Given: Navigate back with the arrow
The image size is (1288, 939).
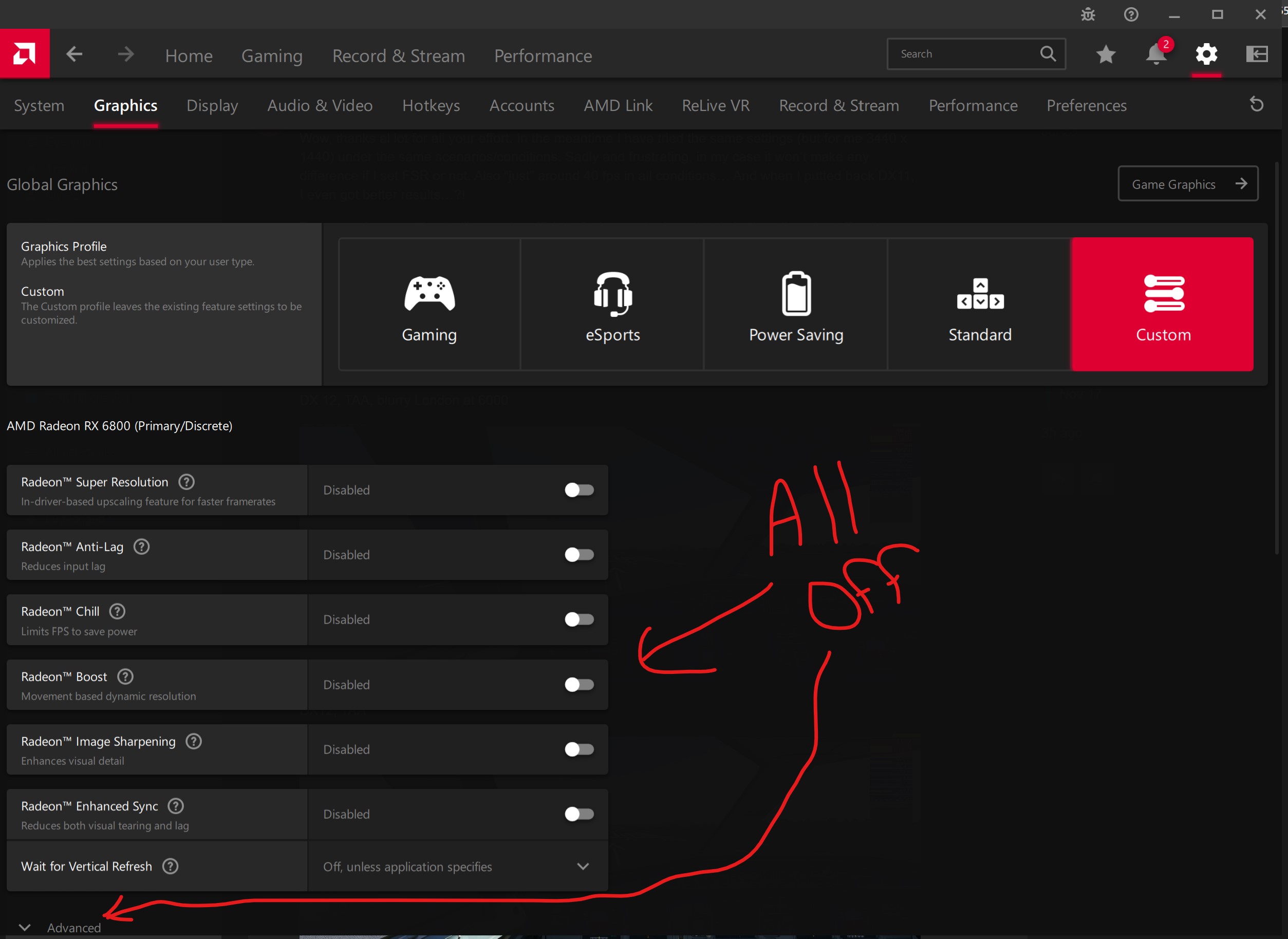Looking at the screenshot, I should 74,53.
